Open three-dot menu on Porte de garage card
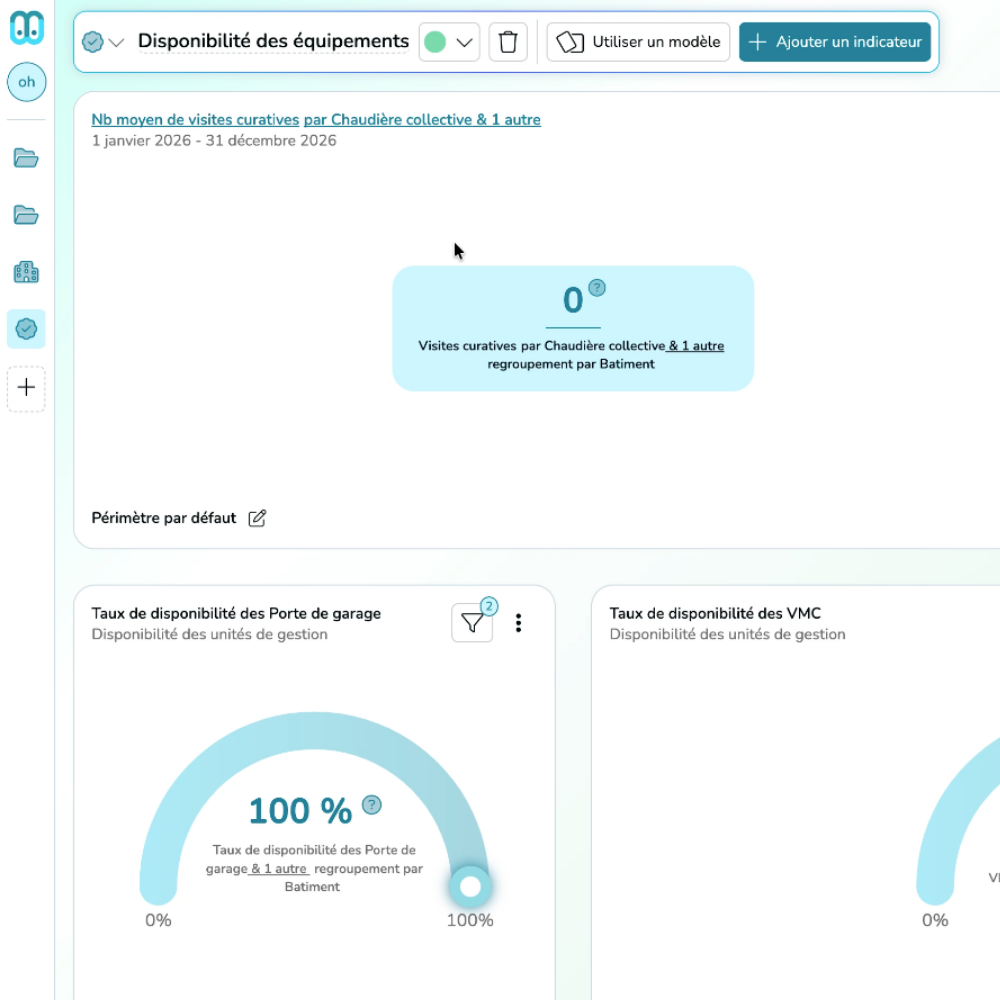This screenshot has height=1000, width=1000. (518, 623)
